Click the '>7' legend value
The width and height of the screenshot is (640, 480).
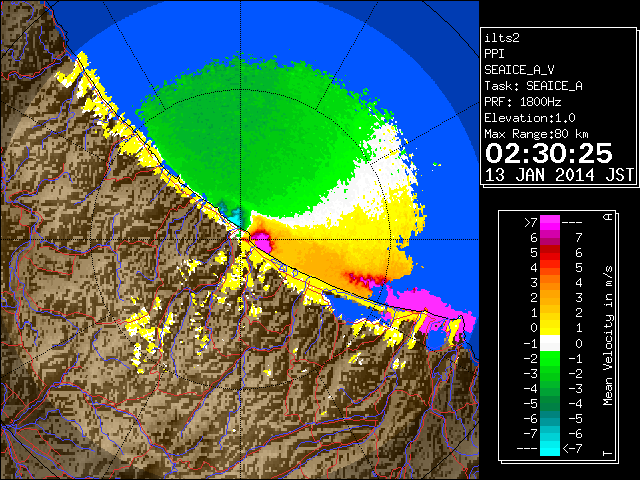(531, 222)
